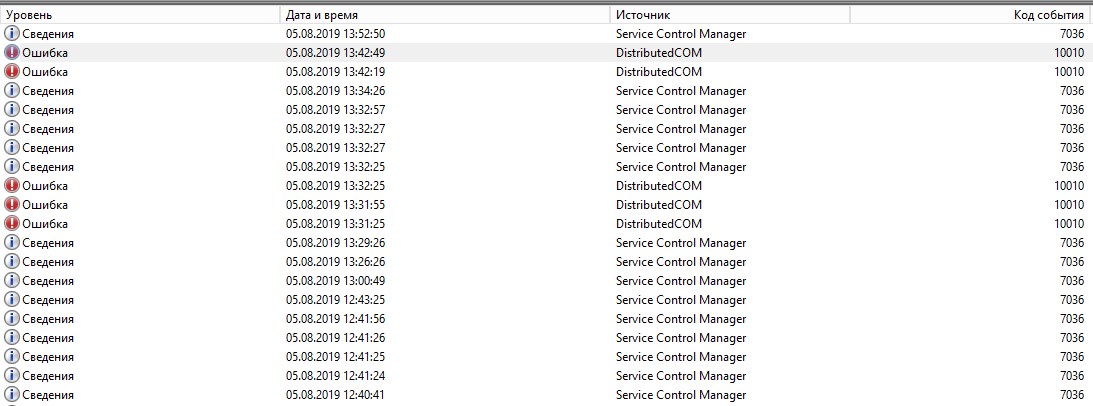1093x406 pixels.
Task: Sort by the Уровень column header
Action: click(140, 15)
